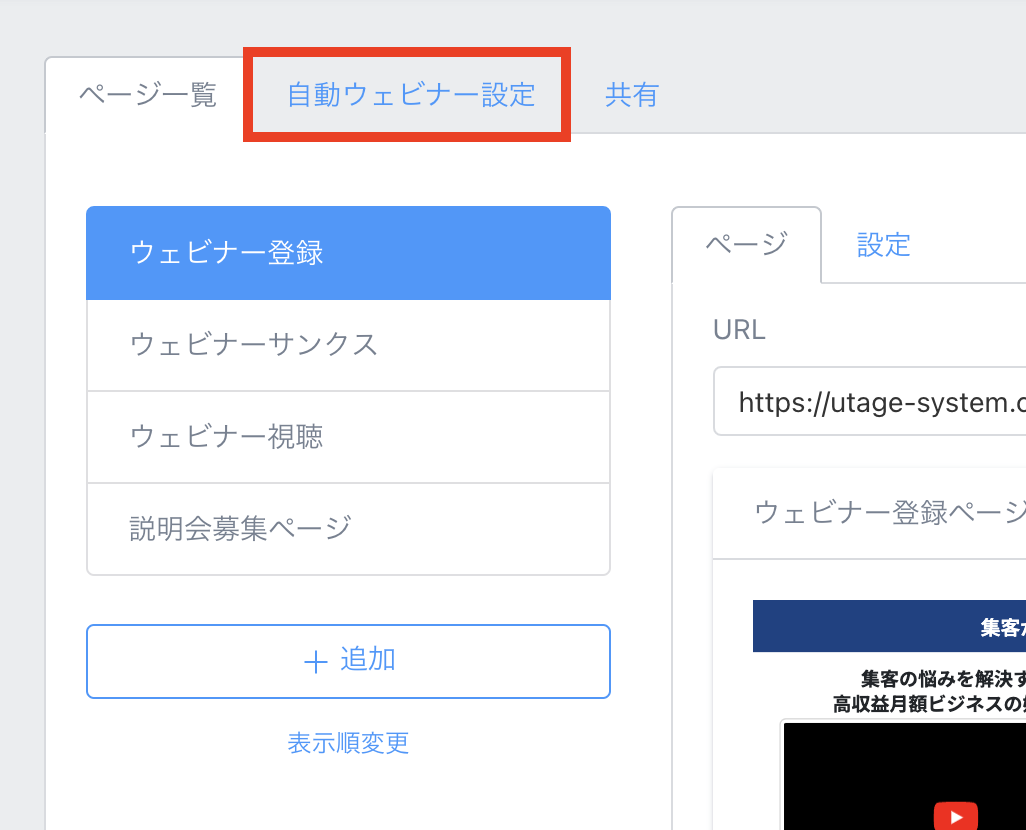Select the ウェビナー登録 page item

pyautogui.click(x=348, y=253)
